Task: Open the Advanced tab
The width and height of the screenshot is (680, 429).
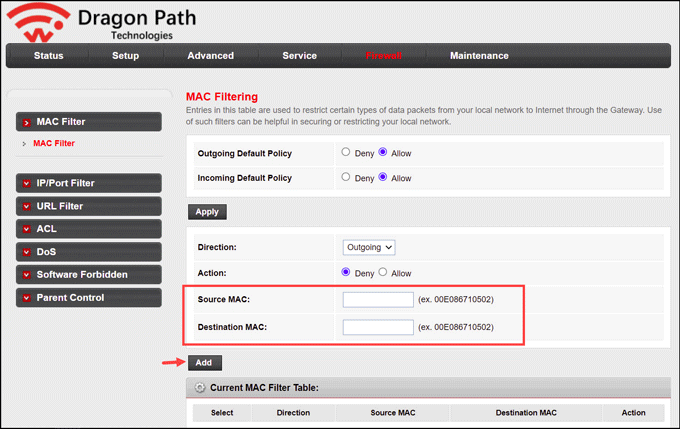Action: tap(210, 56)
